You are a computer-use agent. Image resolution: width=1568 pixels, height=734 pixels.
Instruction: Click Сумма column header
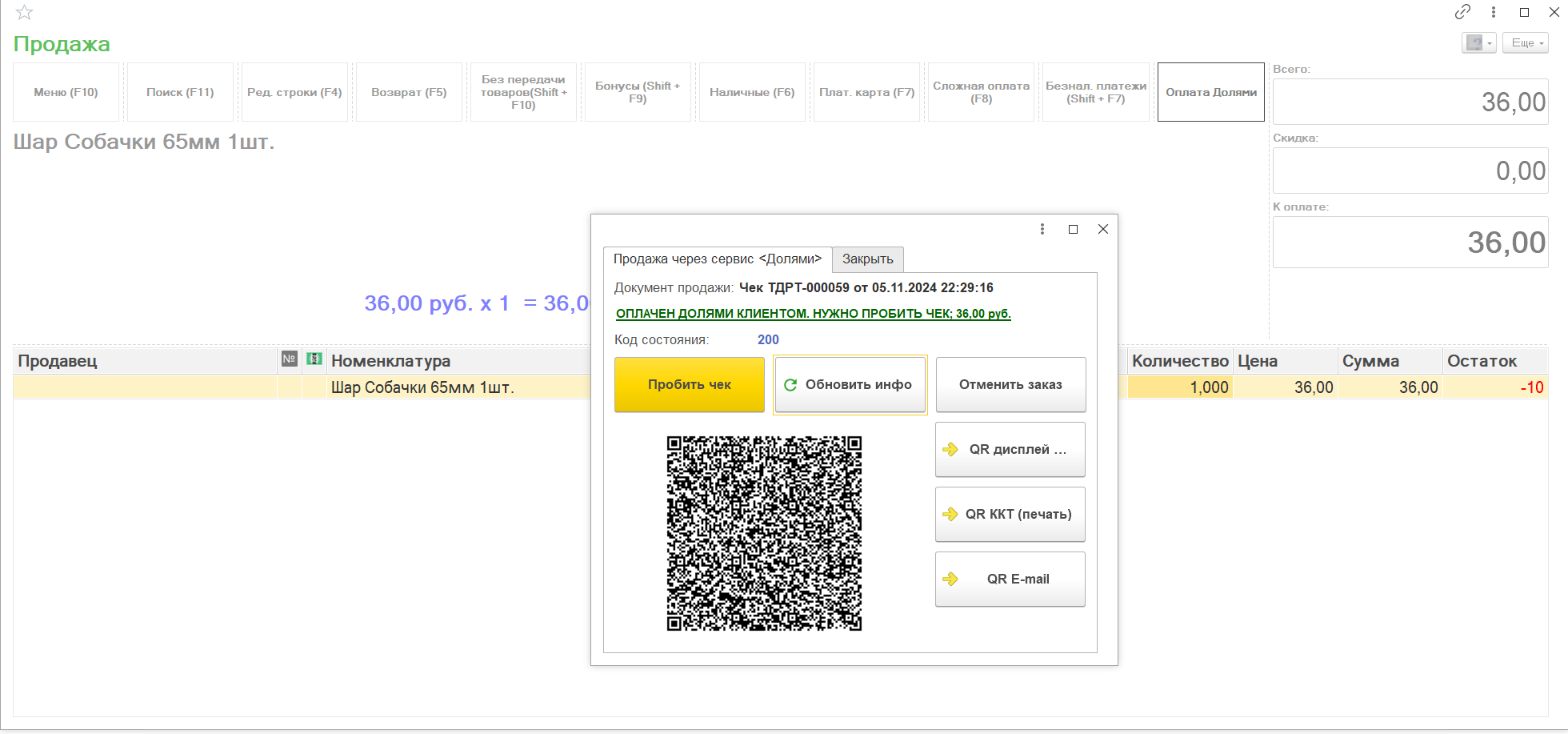[1390, 361]
